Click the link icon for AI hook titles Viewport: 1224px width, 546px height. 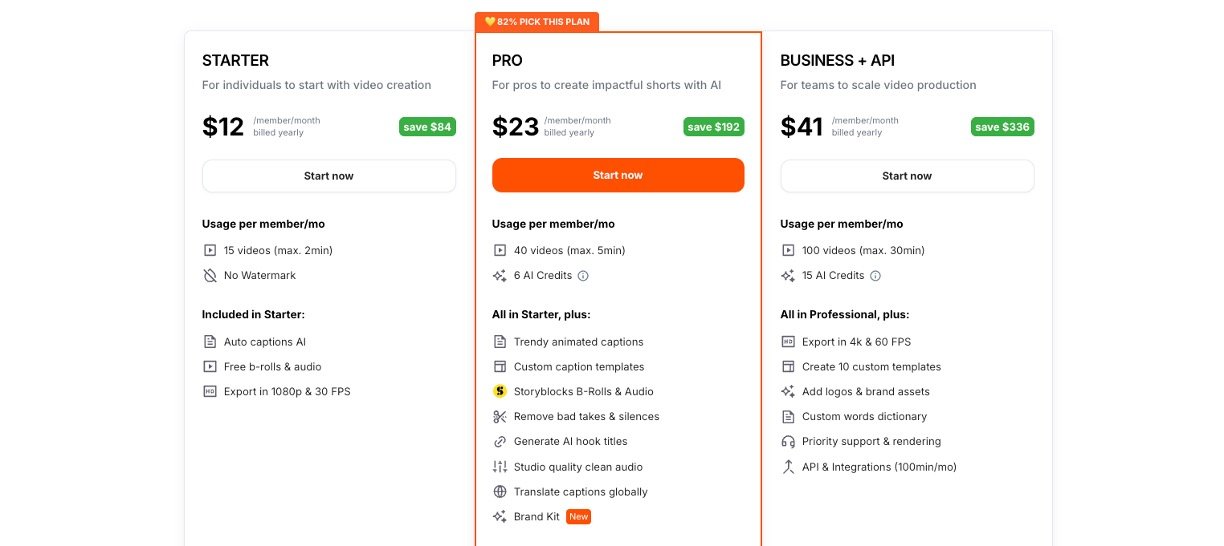500,442
